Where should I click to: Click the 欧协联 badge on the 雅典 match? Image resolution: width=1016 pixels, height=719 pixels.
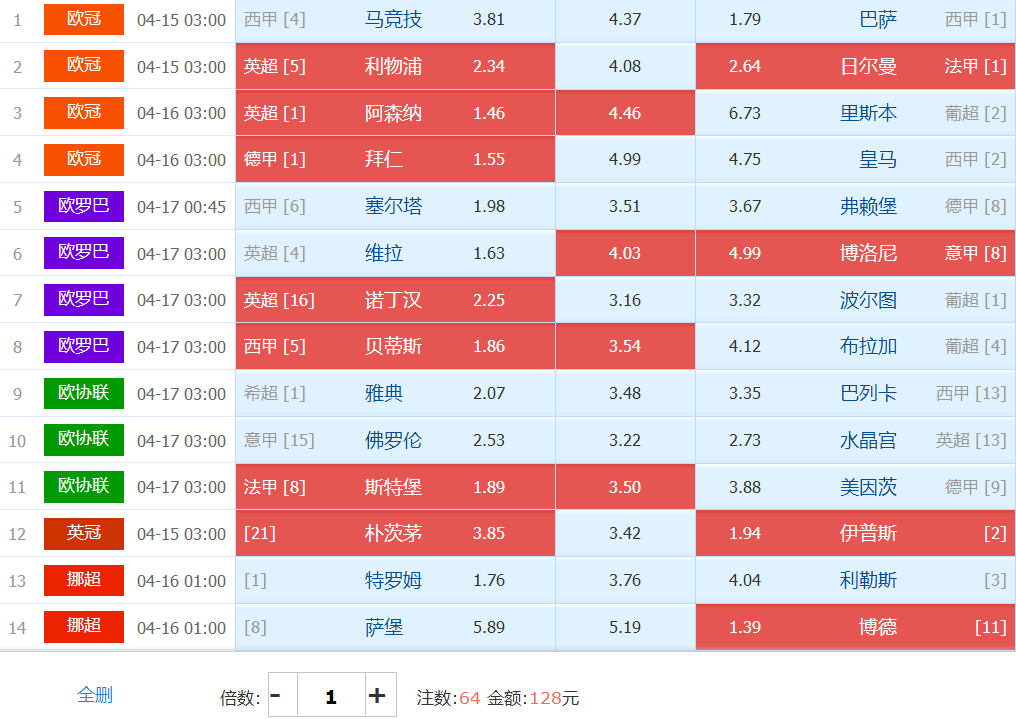(84, 393)
